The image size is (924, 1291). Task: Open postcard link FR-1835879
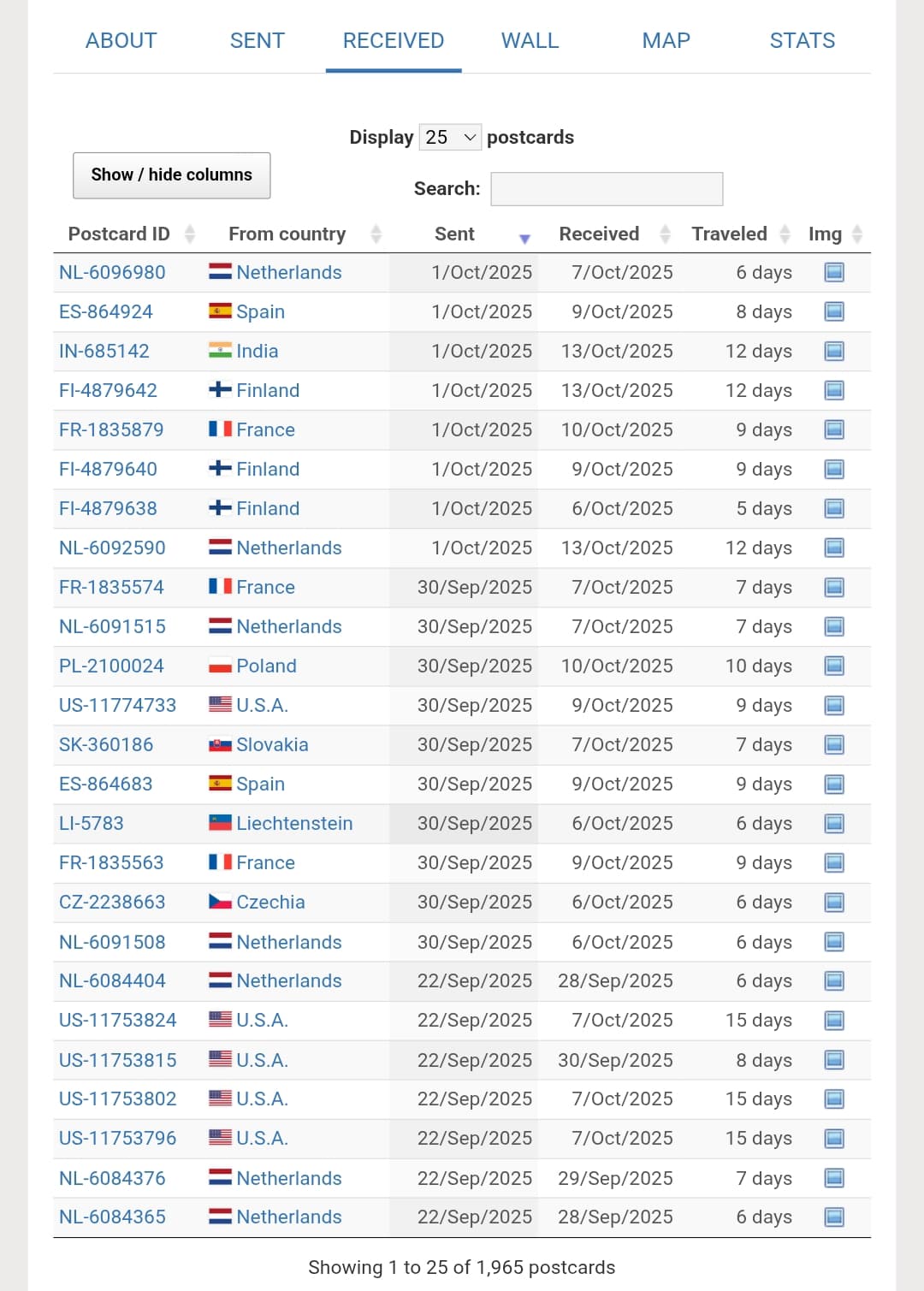tap(111, 429)
